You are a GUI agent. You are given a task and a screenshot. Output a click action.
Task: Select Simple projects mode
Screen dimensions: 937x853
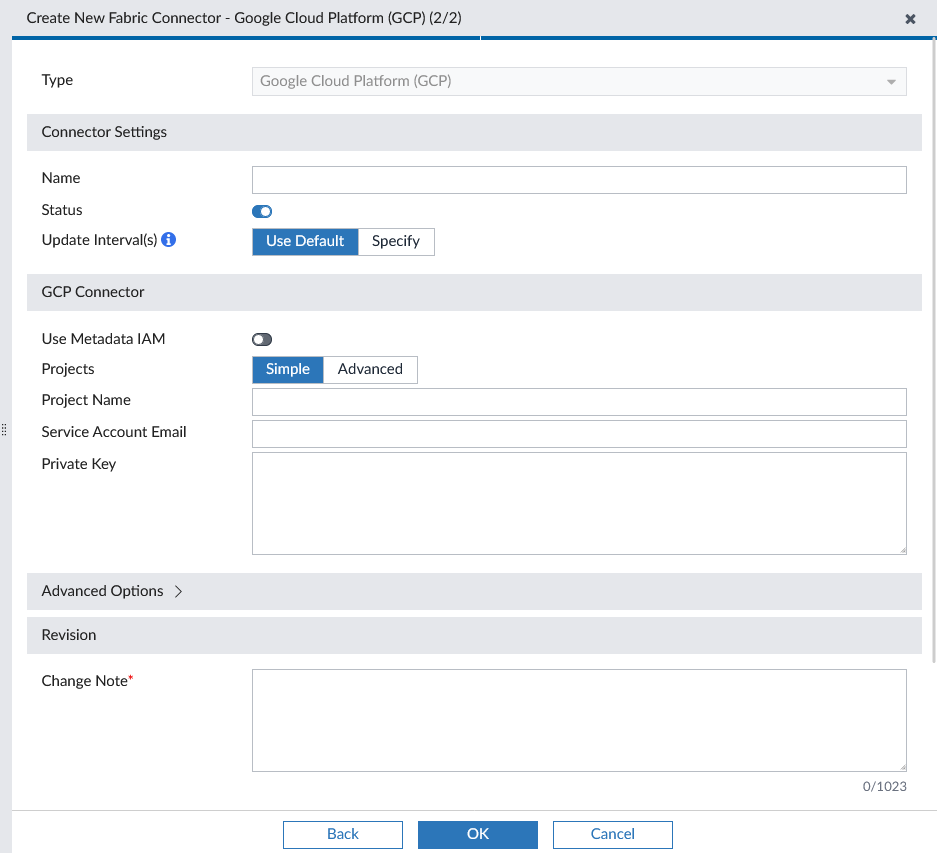287,369
